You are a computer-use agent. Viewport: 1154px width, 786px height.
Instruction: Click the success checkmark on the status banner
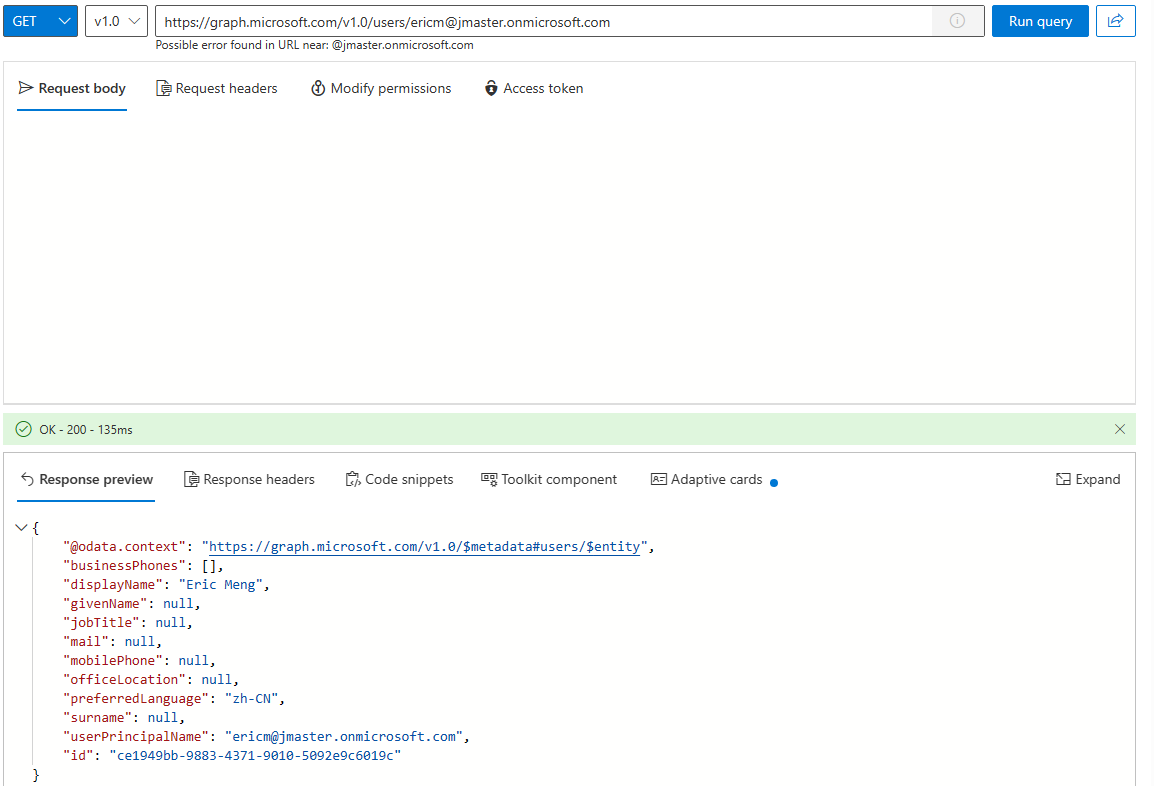pyautogui.click(x=22, y=428)
